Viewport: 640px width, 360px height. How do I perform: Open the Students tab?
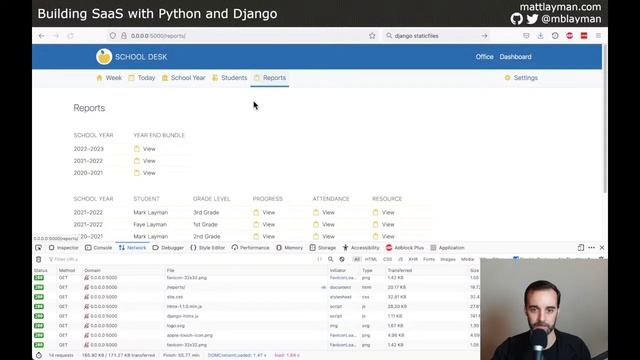(229, 78)
